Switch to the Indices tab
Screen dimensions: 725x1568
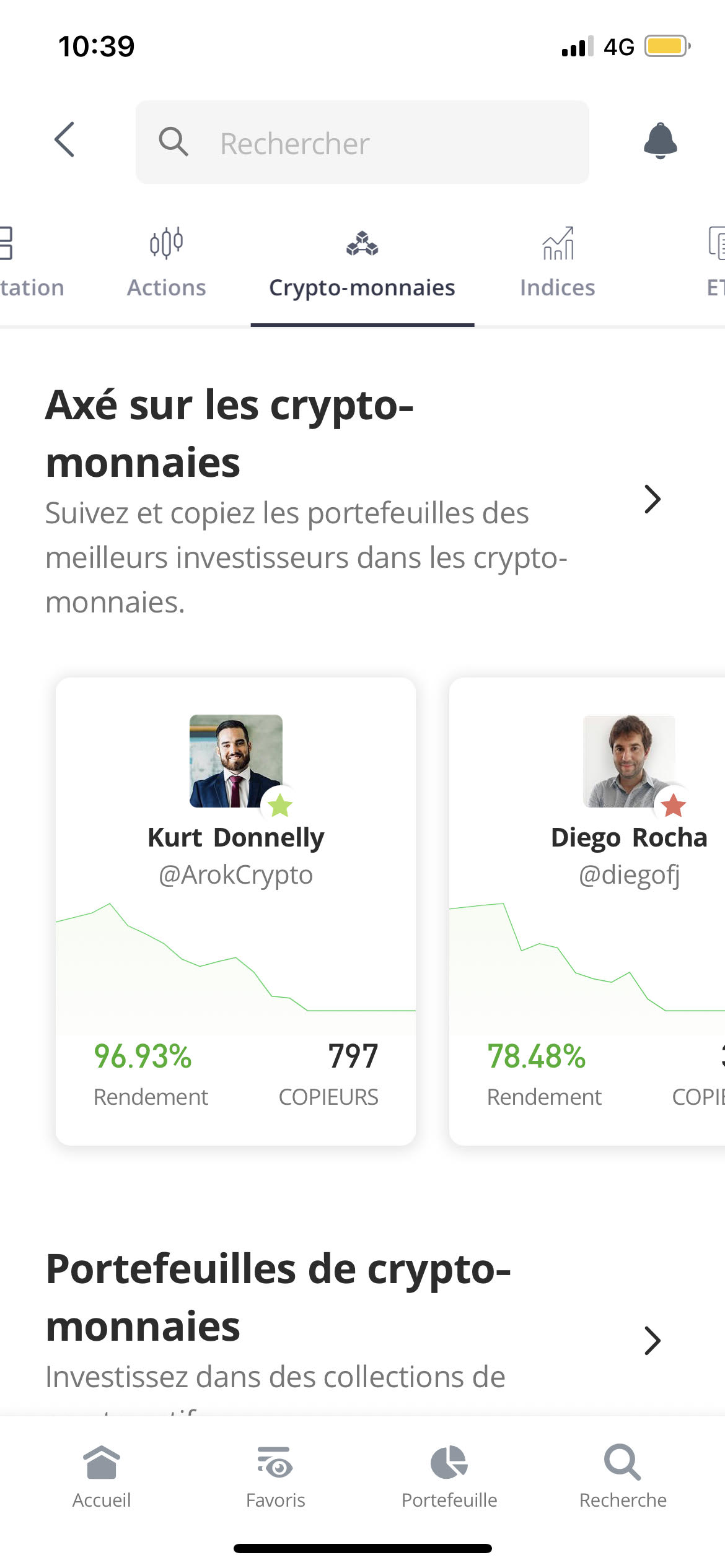point(556,287)
